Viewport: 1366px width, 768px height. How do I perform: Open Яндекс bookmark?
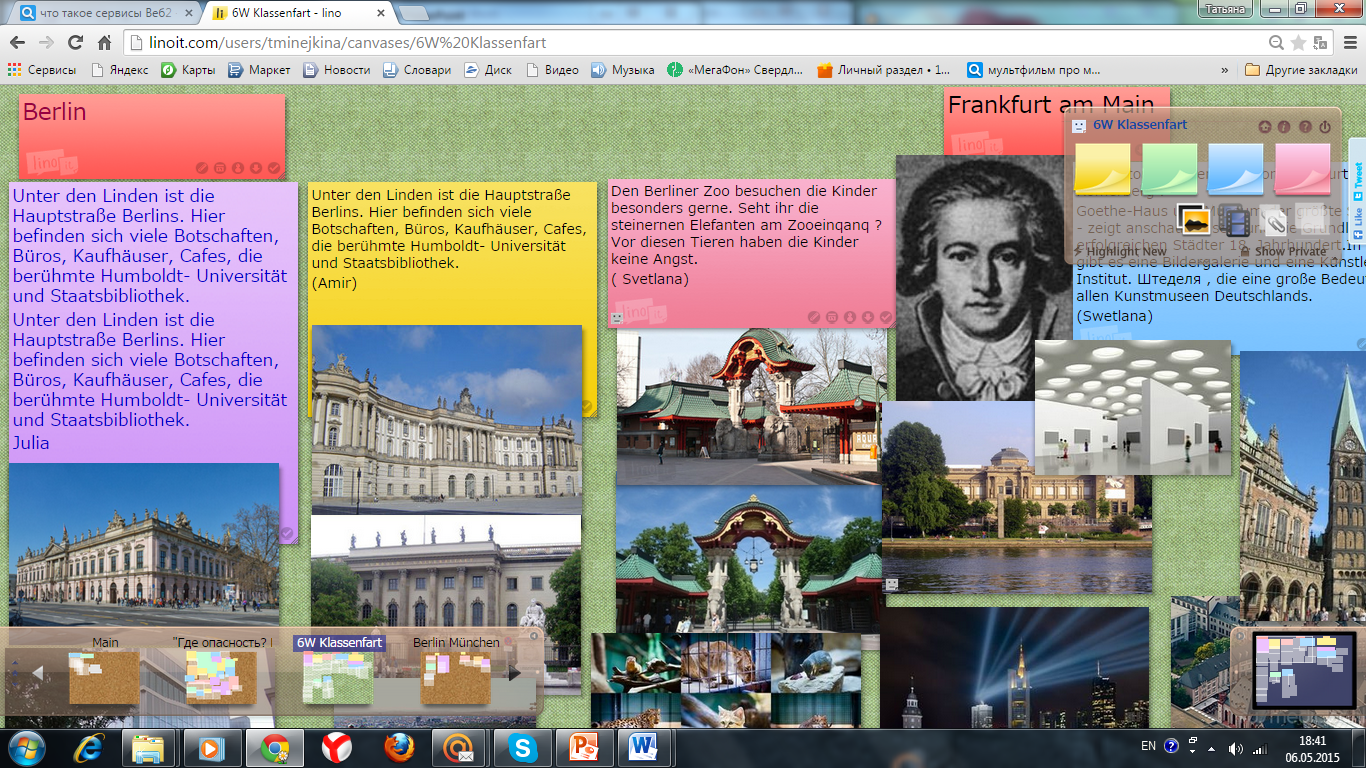point(119,70)
